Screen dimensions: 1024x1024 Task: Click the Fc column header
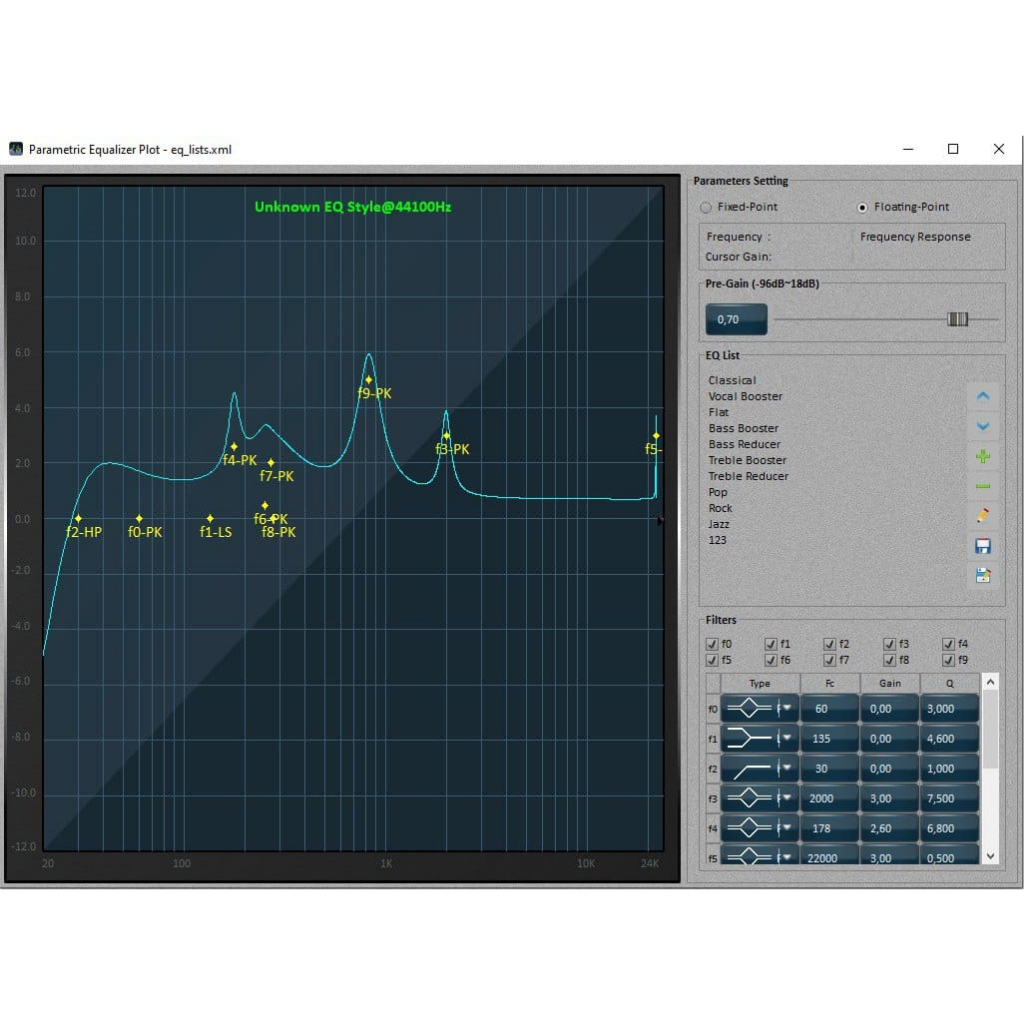tap(830, 684)
